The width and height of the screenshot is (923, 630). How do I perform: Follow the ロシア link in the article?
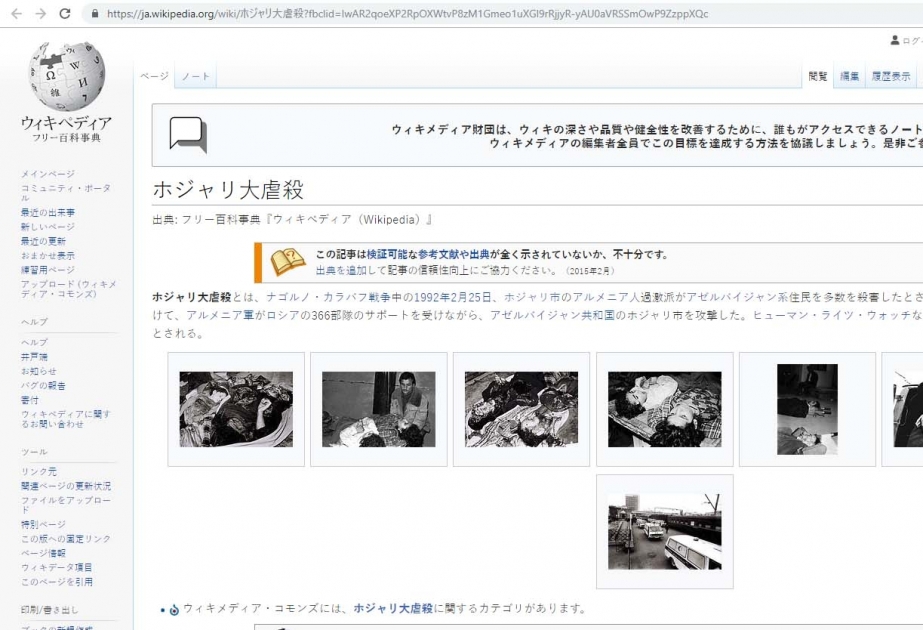coord(284,315)
